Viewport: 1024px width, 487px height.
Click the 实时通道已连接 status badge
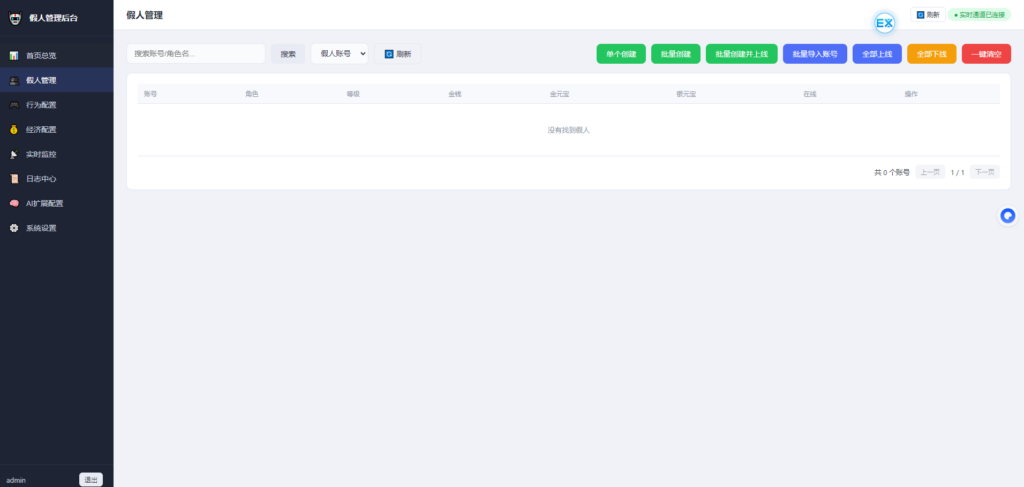[x=979, y=14]
